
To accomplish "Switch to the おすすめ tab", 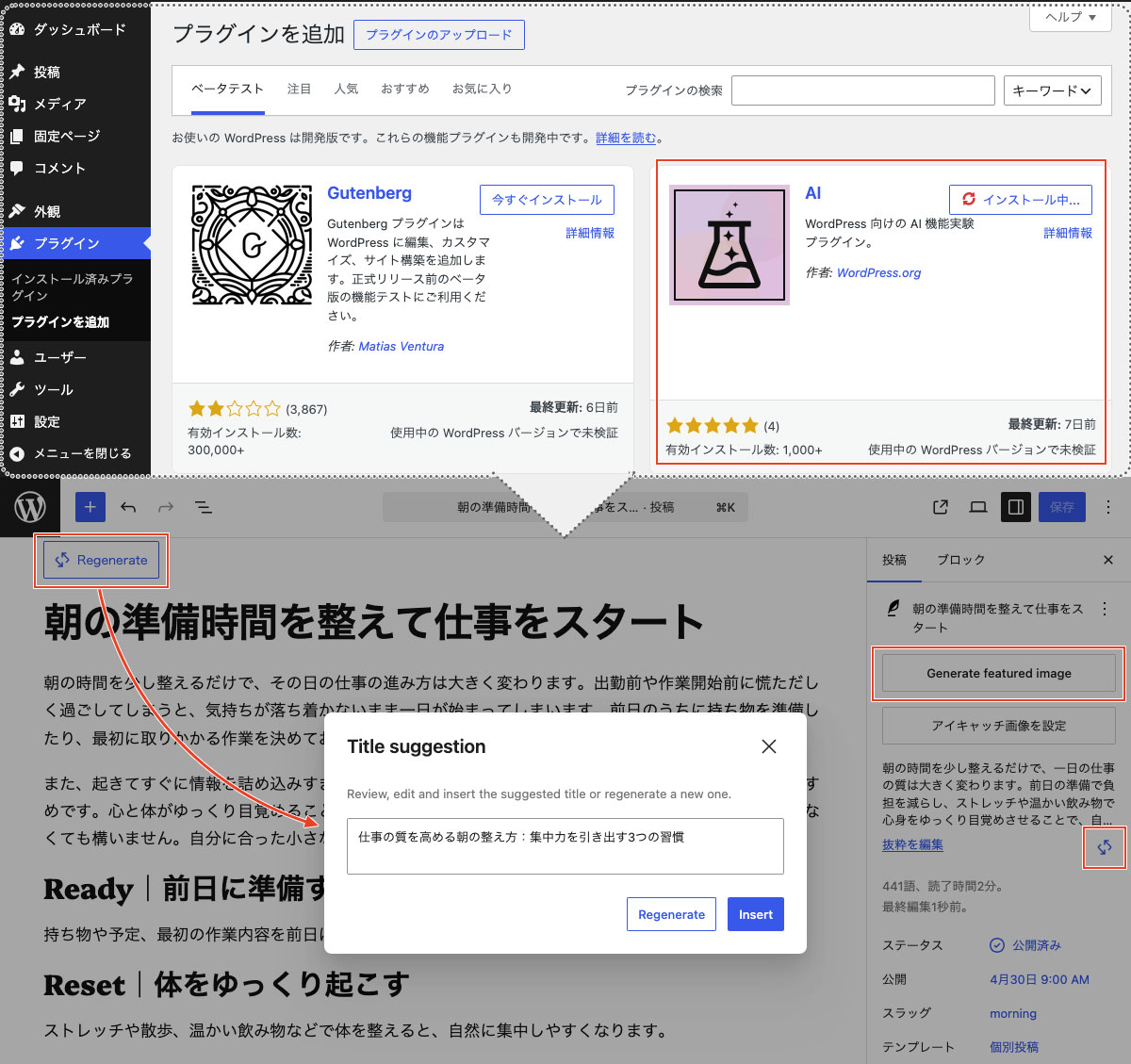I will [x=405, y=89].
